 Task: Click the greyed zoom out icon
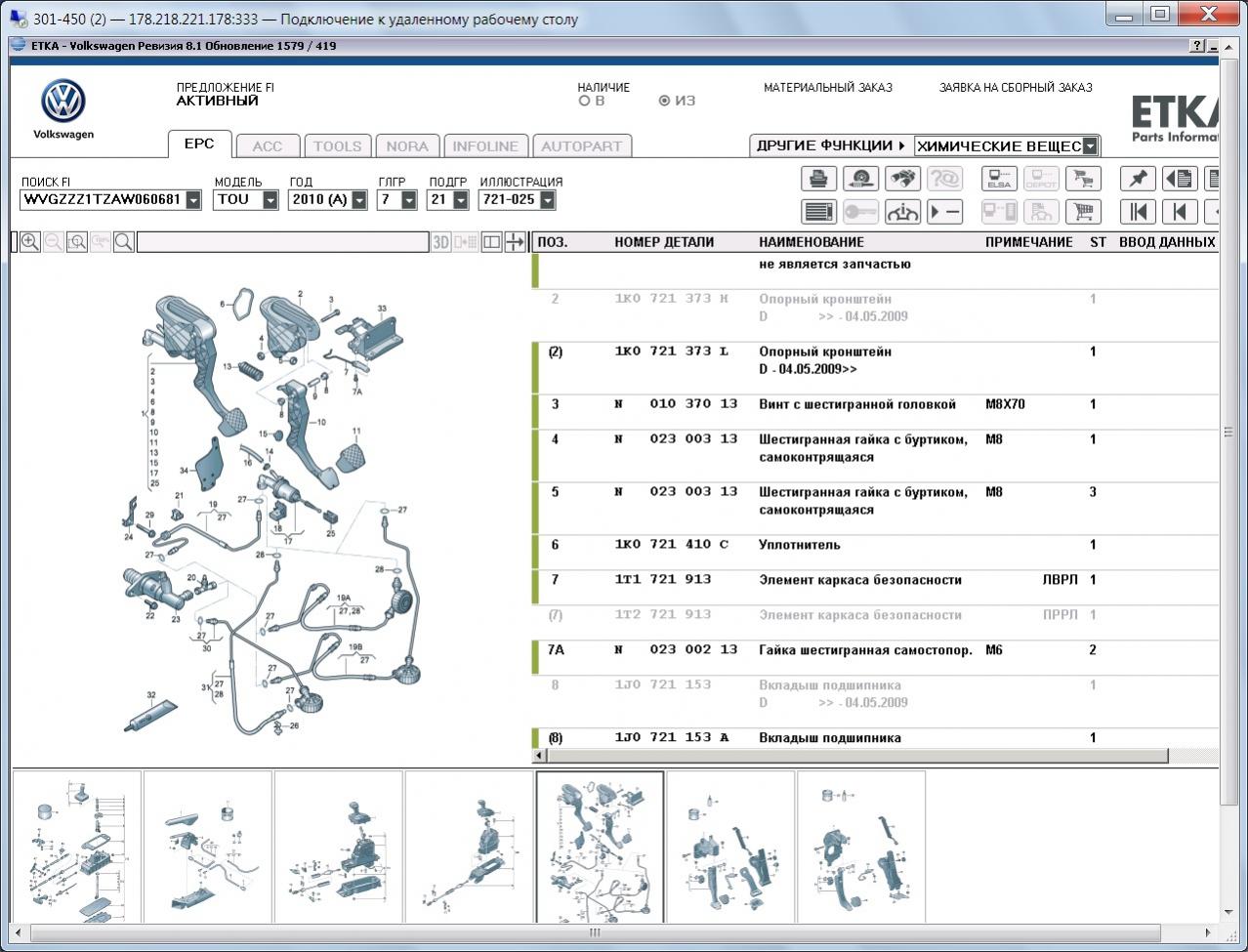click(54, 242)
